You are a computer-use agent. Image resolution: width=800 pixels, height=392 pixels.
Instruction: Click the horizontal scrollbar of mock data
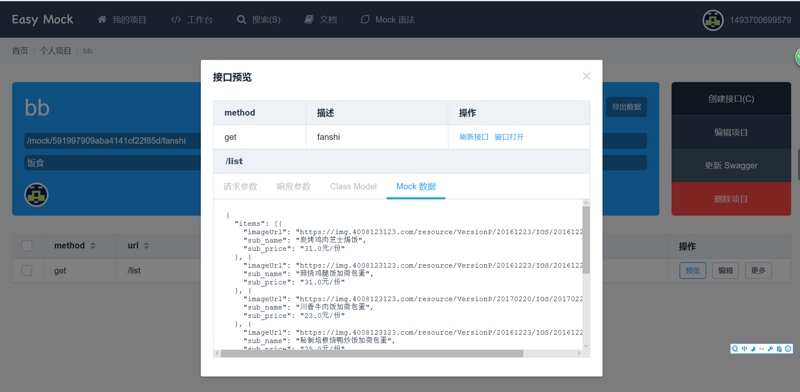372,353
